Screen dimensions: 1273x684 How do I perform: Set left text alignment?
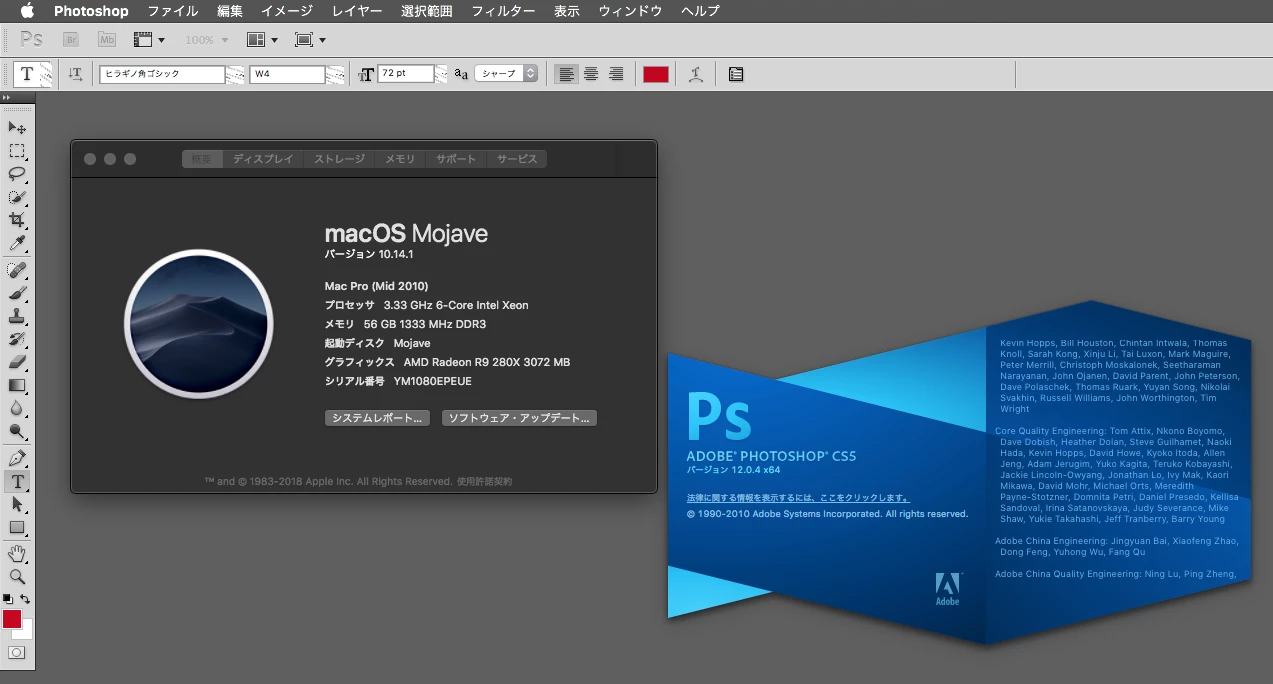(567, 74)
